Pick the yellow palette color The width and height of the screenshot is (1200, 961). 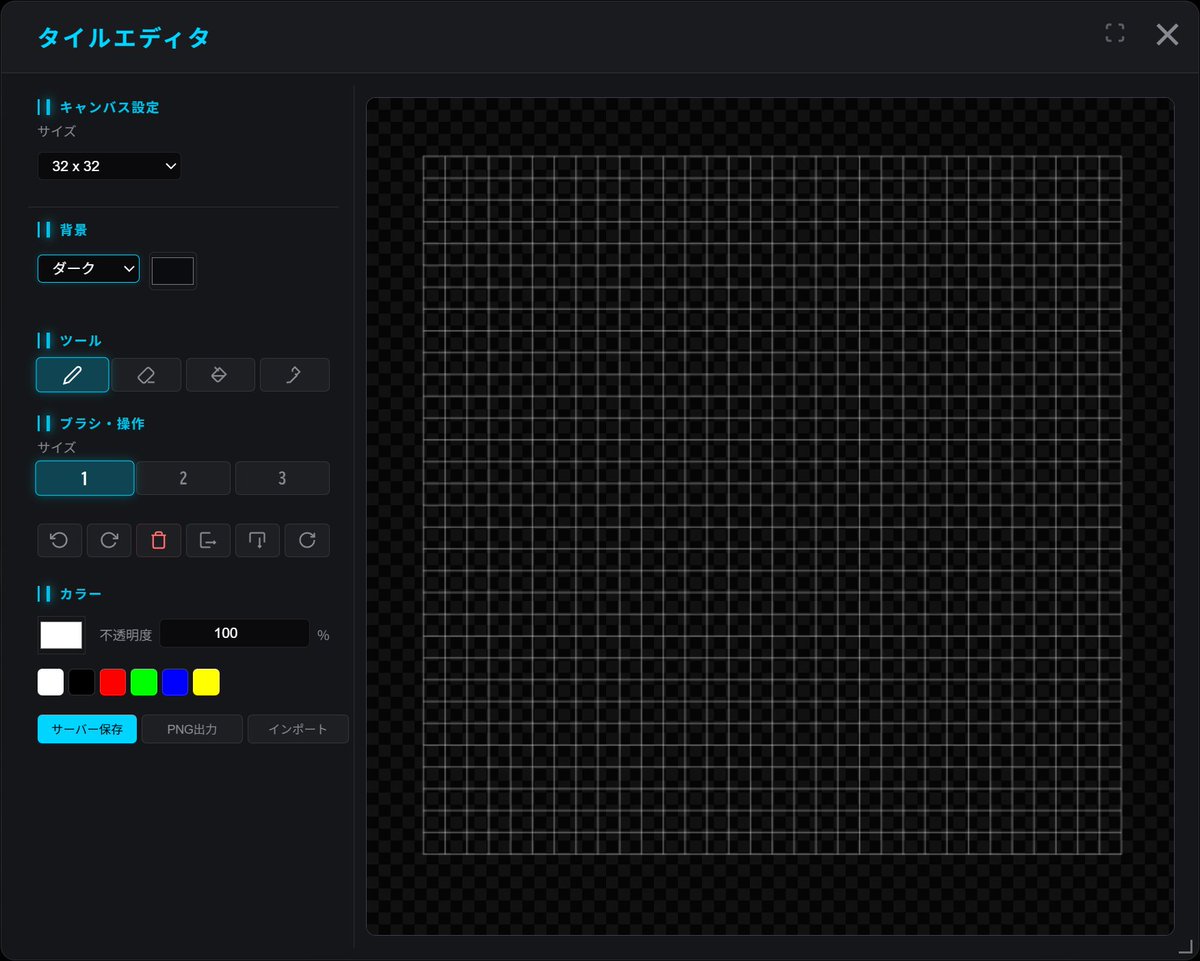pos(206,682)
